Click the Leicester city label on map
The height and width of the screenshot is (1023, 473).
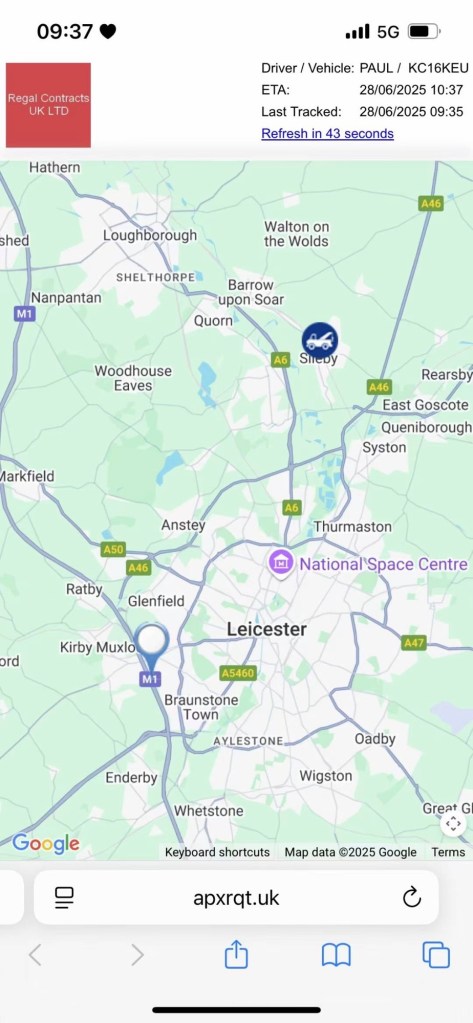coord(267,630)
